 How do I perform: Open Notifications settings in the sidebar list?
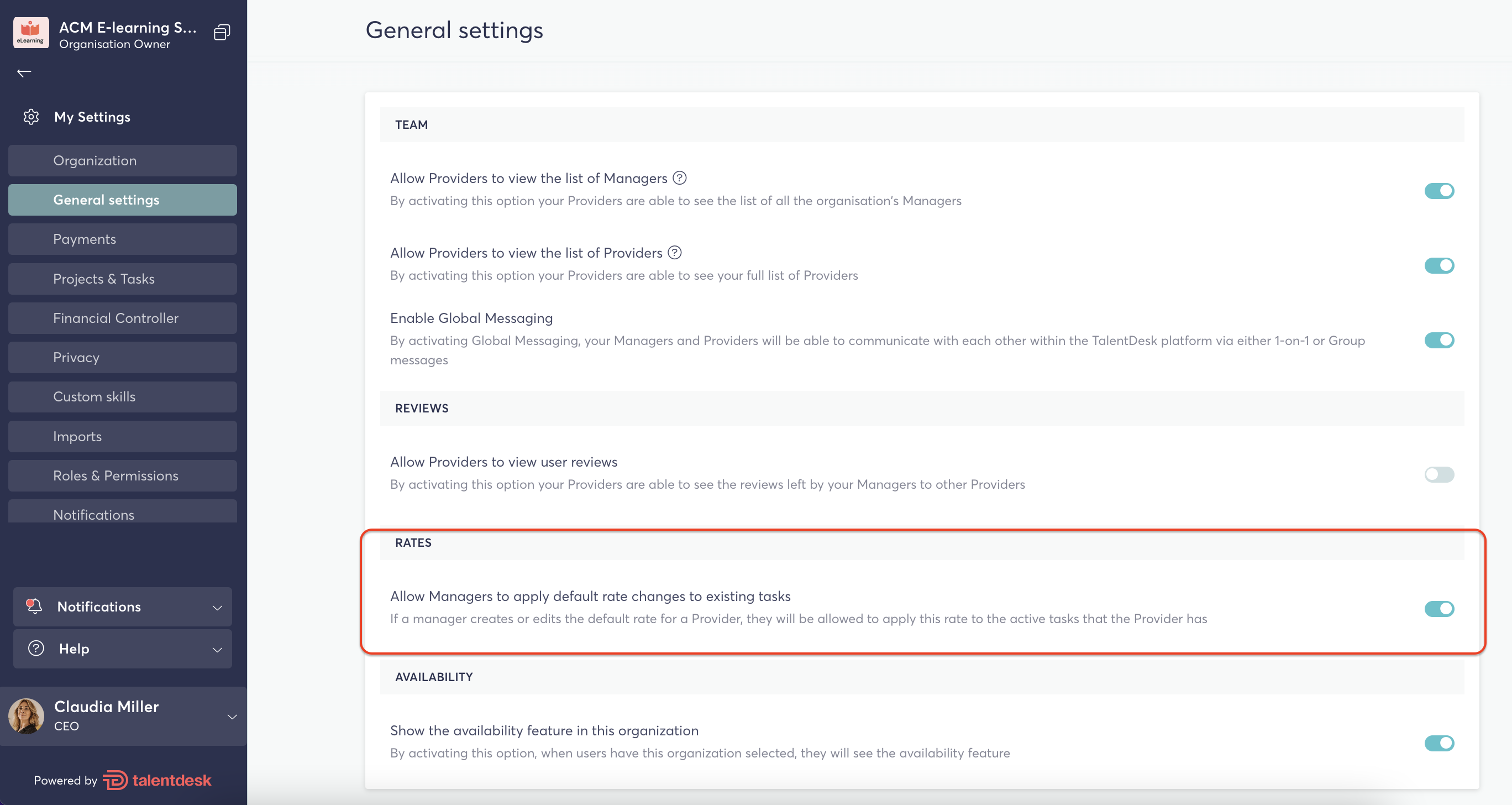click(x=123, y=511)
